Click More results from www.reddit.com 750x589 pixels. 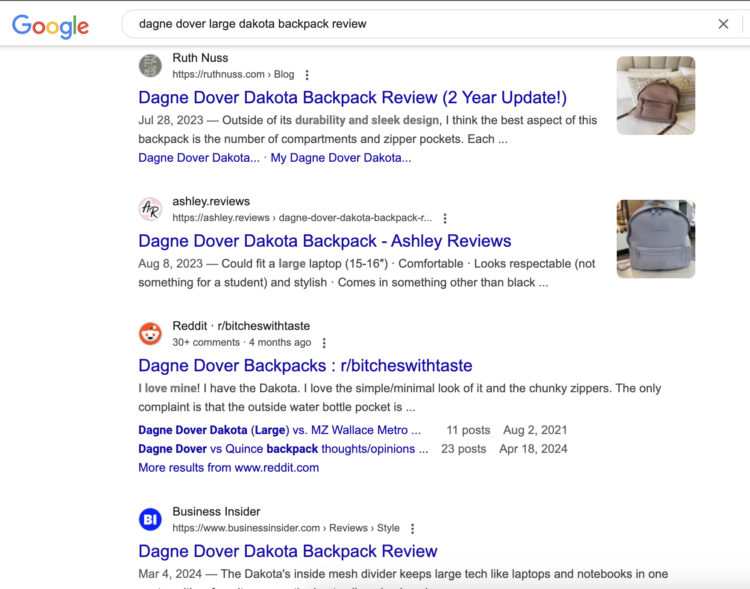coord(228,468)
